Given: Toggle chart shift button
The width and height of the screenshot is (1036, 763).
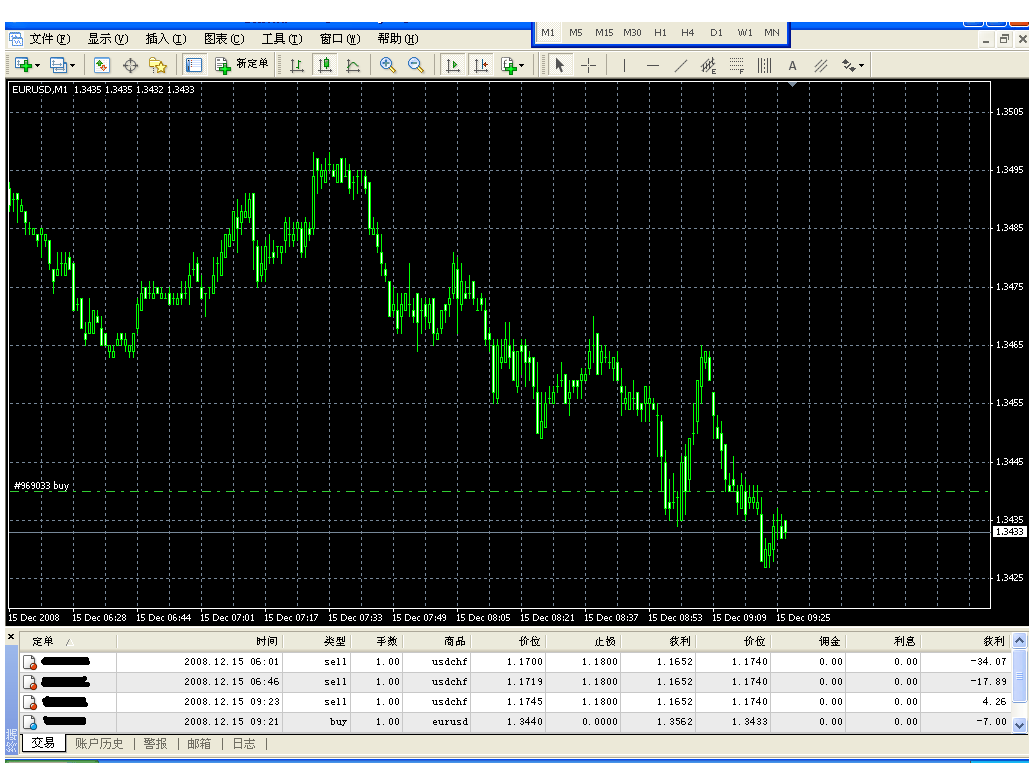Looking at the screenshot, I should coord(481,65).
